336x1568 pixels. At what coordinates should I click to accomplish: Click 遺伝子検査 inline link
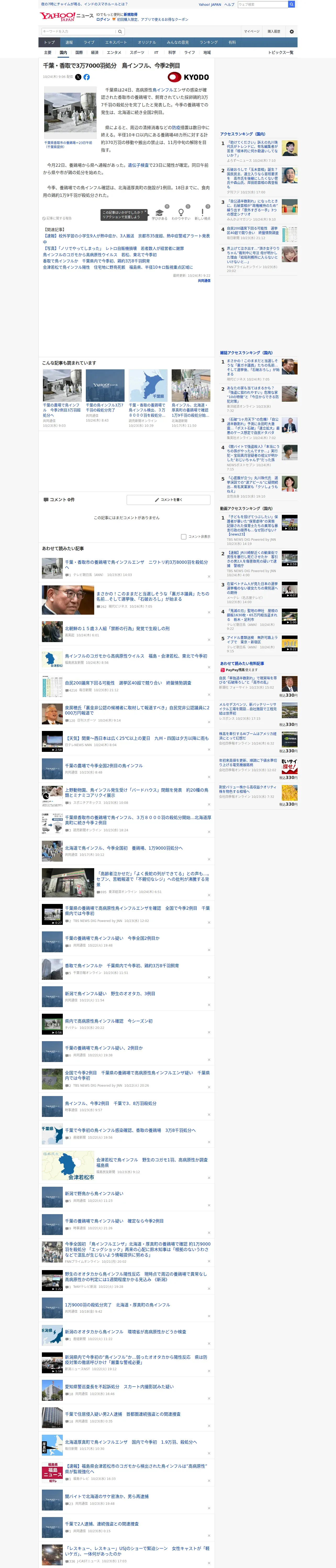tap(138, 165)
